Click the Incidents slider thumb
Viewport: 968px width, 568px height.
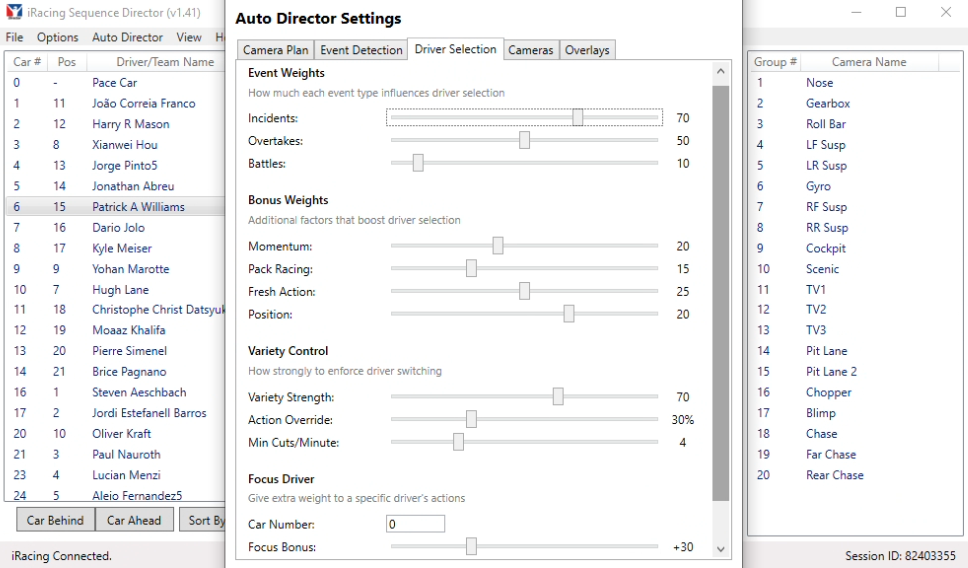pos(578,118)
